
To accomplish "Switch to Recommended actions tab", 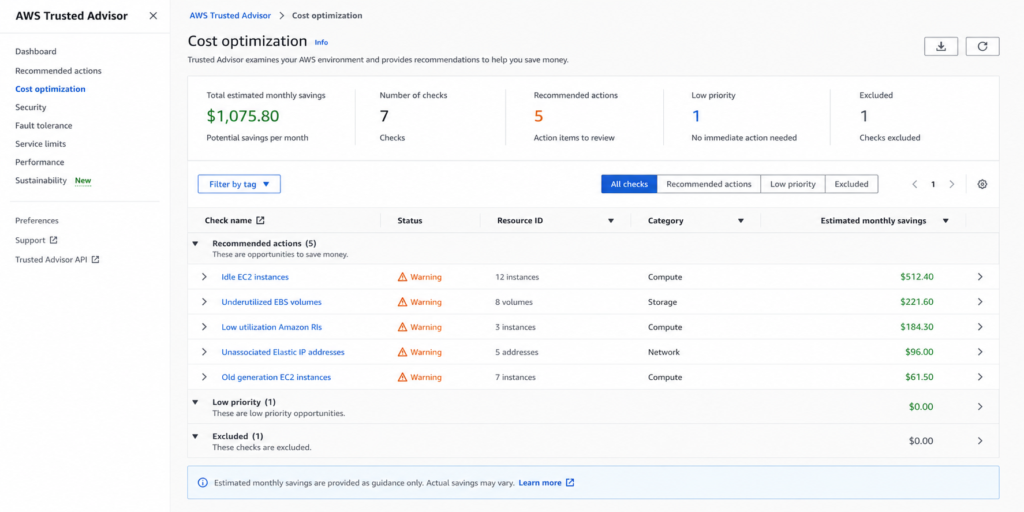I will pos(709,184).
